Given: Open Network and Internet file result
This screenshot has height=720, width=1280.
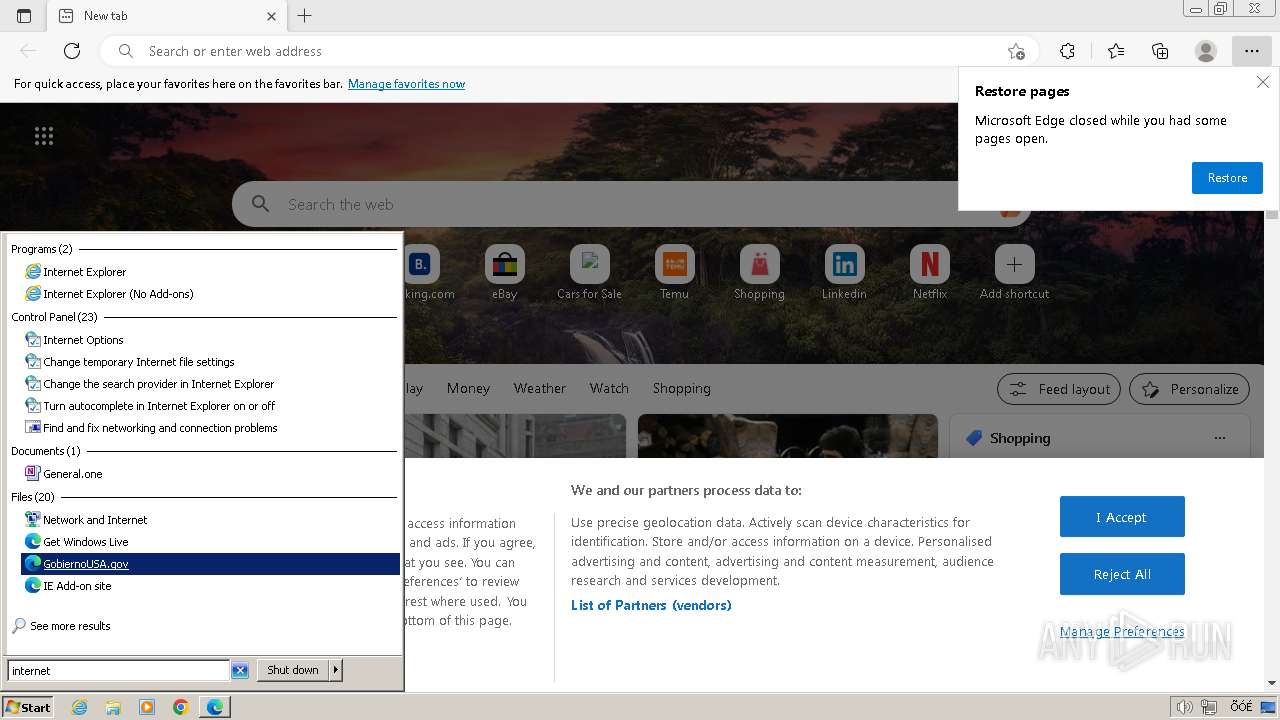Looking at the screenshot, I should (210, 520).
